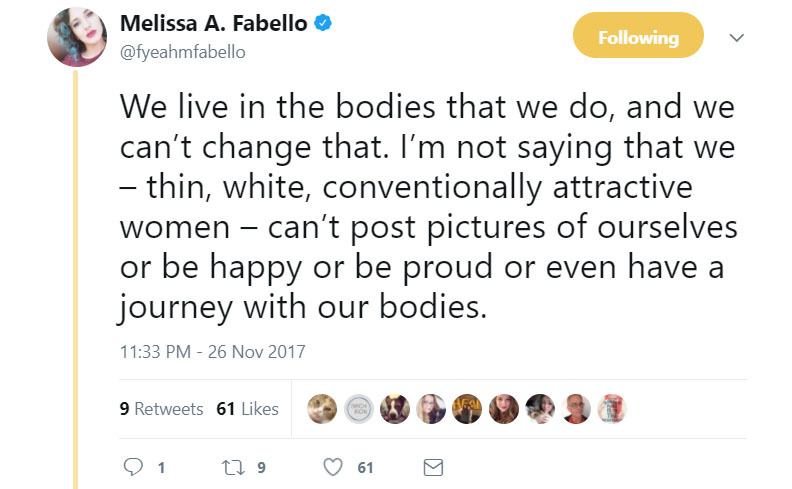Open the older man with glasses avatar
The image size is (792, 489).
coord(575,408)
